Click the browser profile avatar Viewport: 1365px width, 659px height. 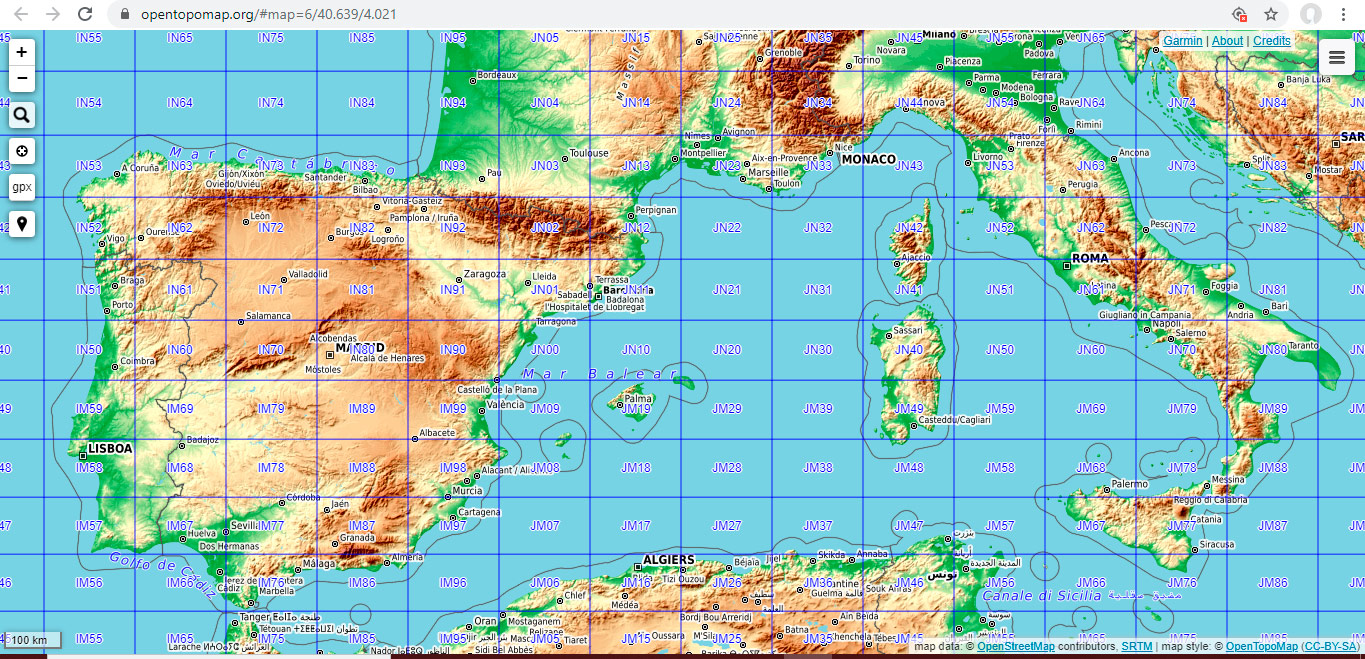(x=1310, y=14)
